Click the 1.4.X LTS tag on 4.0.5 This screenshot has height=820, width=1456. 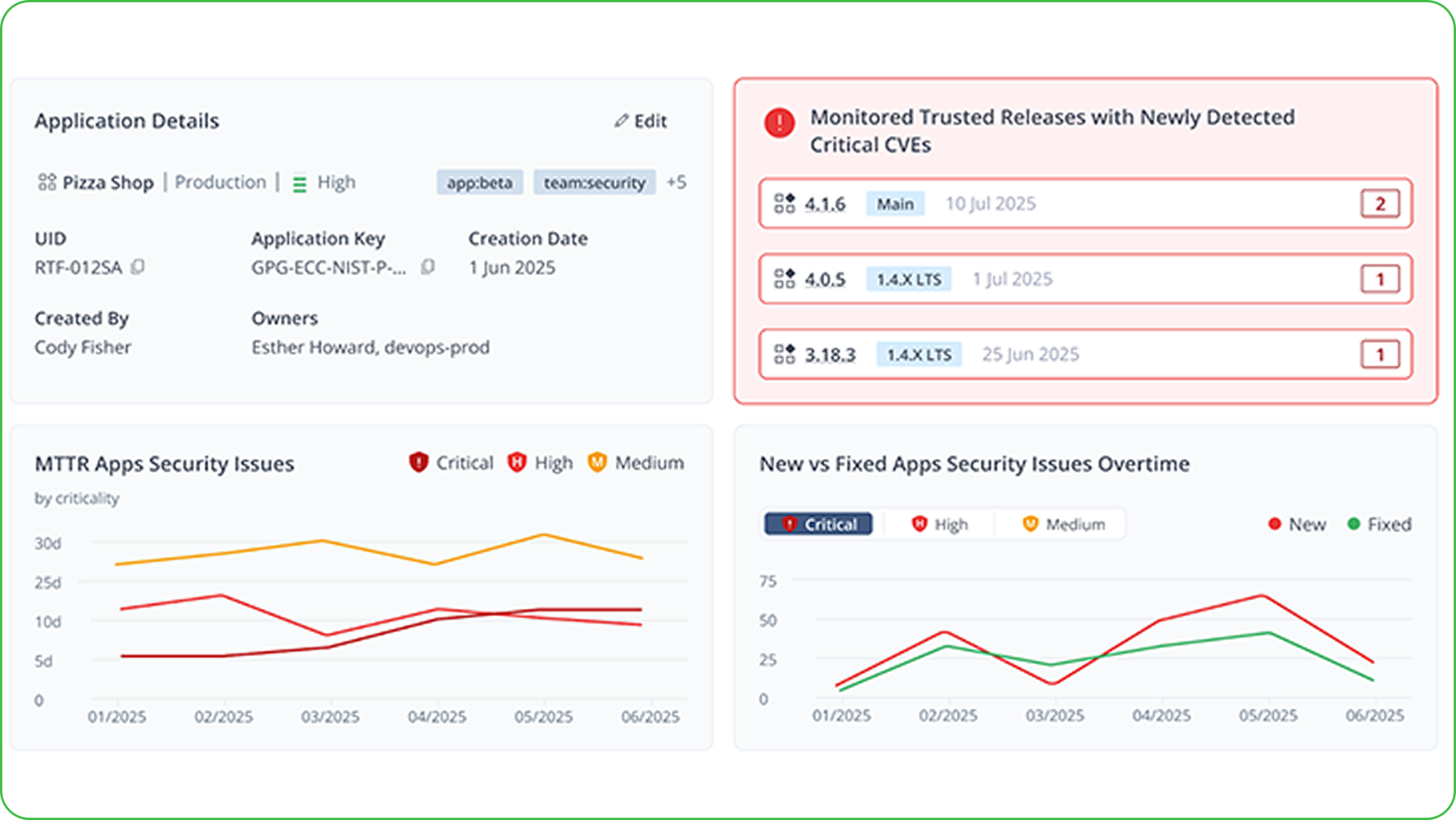[x=909, y=279]
